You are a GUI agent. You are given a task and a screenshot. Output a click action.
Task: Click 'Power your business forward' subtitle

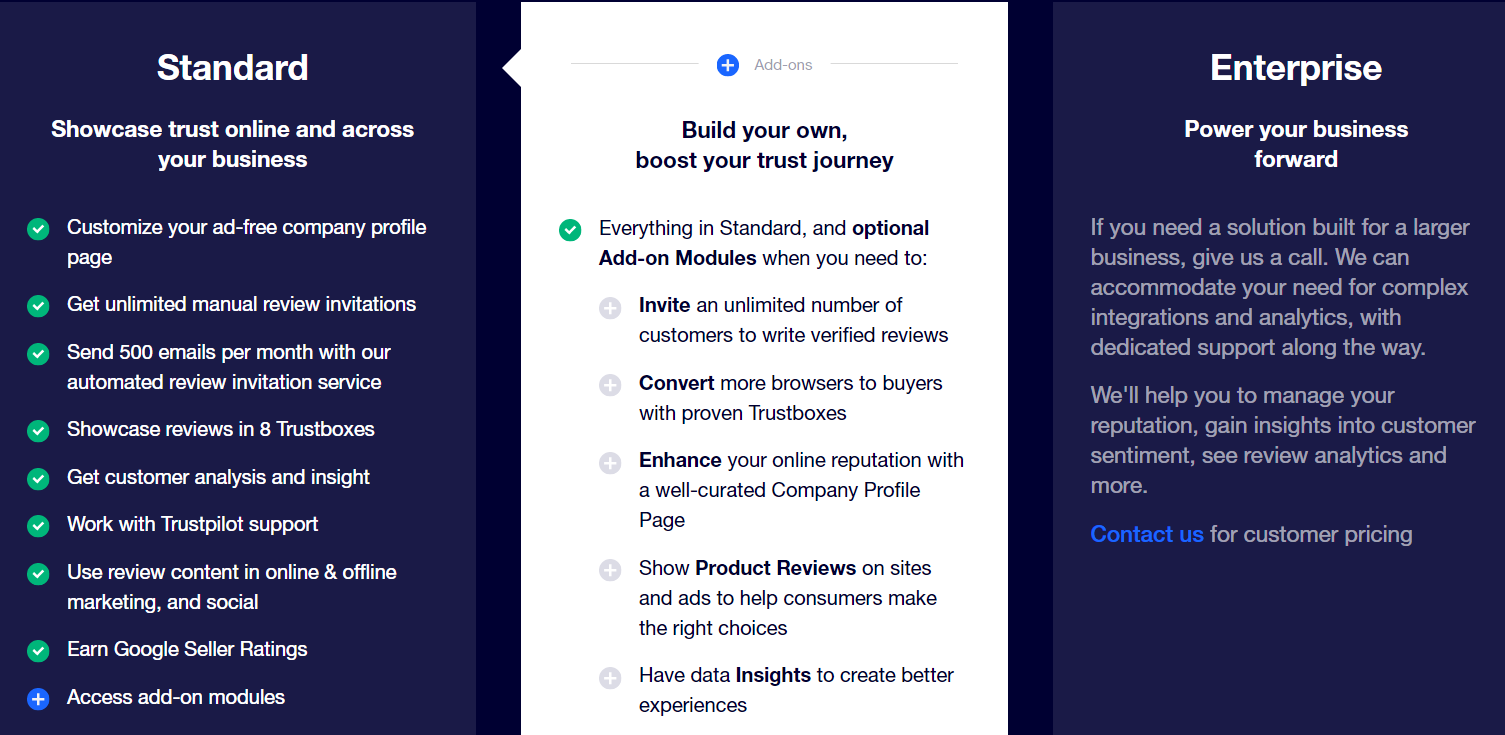(x=1296, y=144)
